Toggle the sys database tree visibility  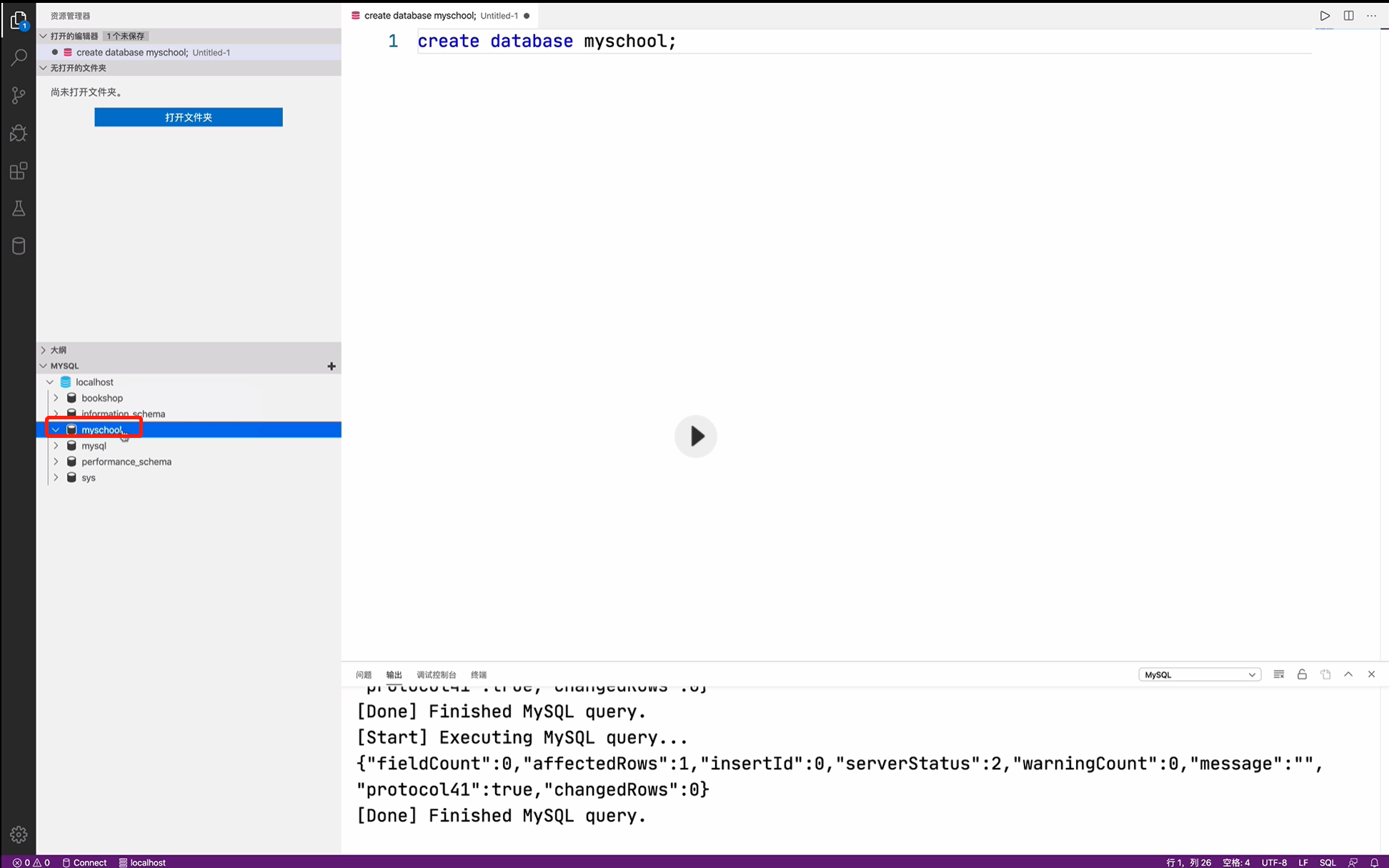[x=56, y=477]
